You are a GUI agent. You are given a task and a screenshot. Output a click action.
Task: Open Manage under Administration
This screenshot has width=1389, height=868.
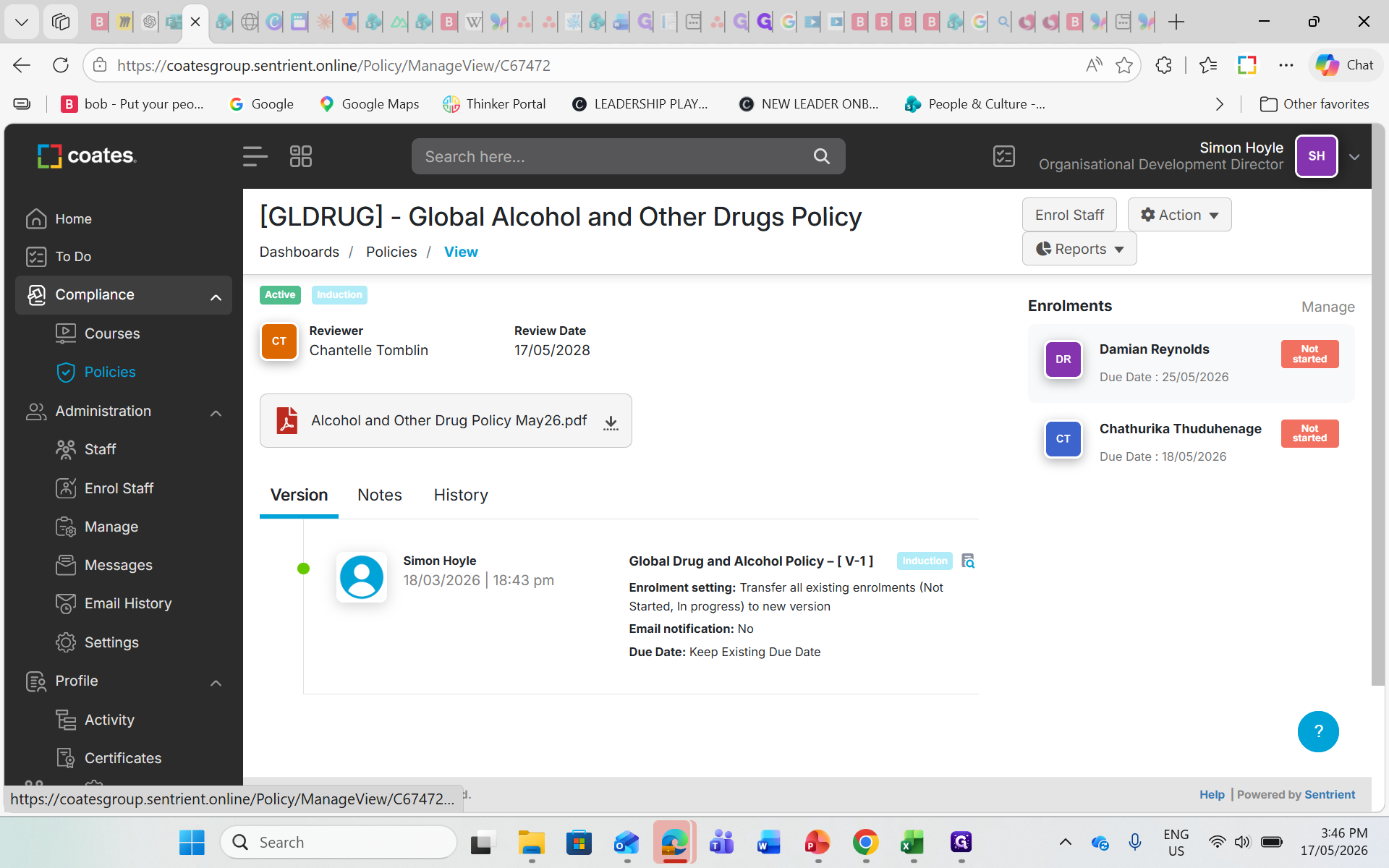[x=111, y=527]
